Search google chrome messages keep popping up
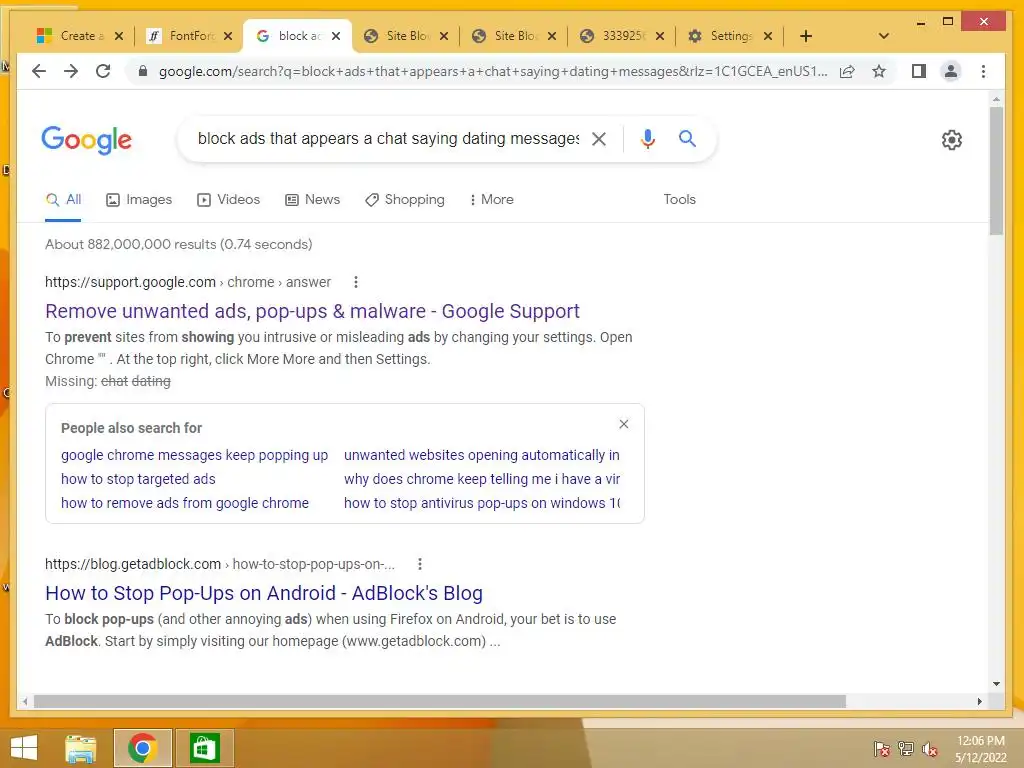The image size is (1024, 768). (195, 455)
